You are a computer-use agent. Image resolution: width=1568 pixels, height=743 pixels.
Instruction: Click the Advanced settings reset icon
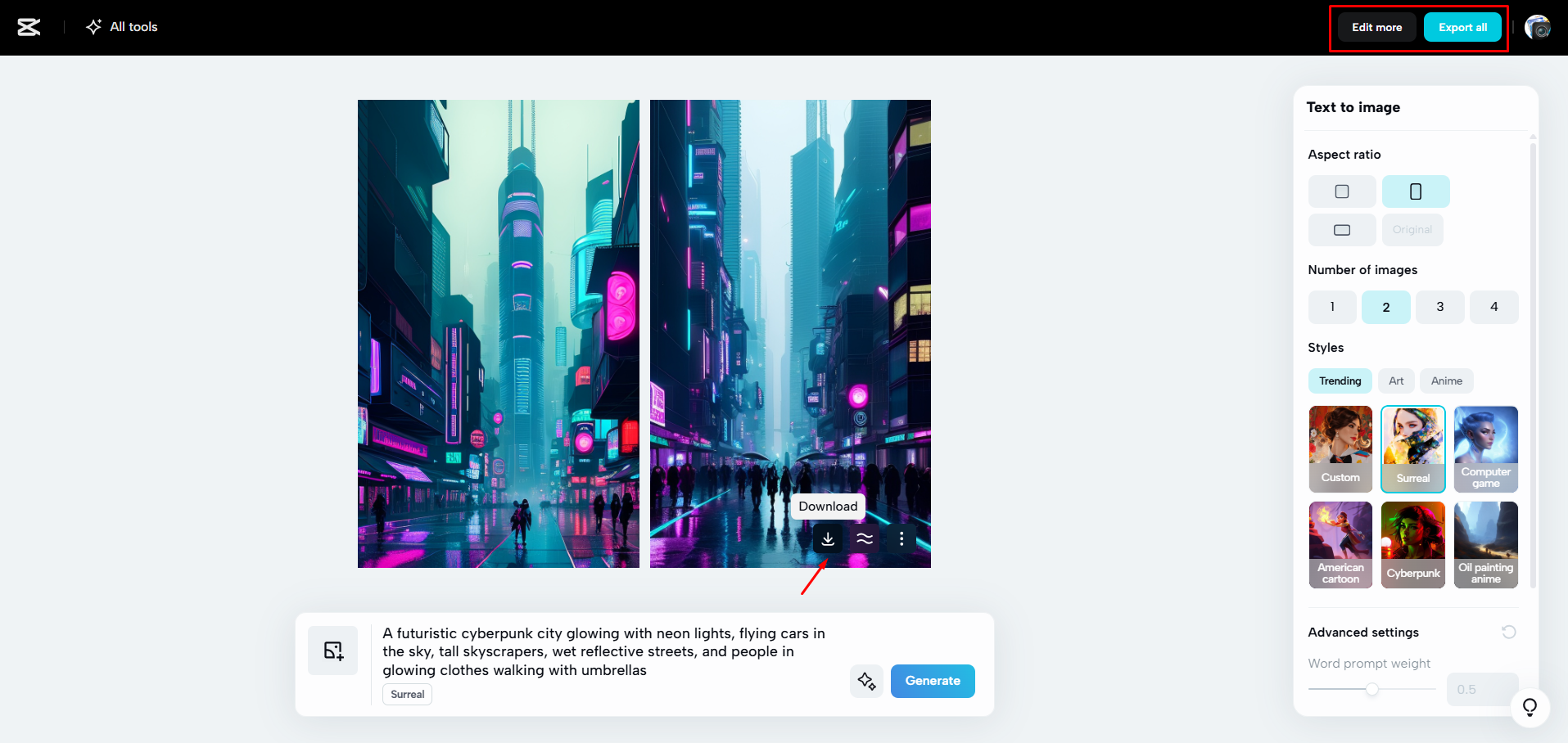pyautogui.click(x=1509, y=632)
